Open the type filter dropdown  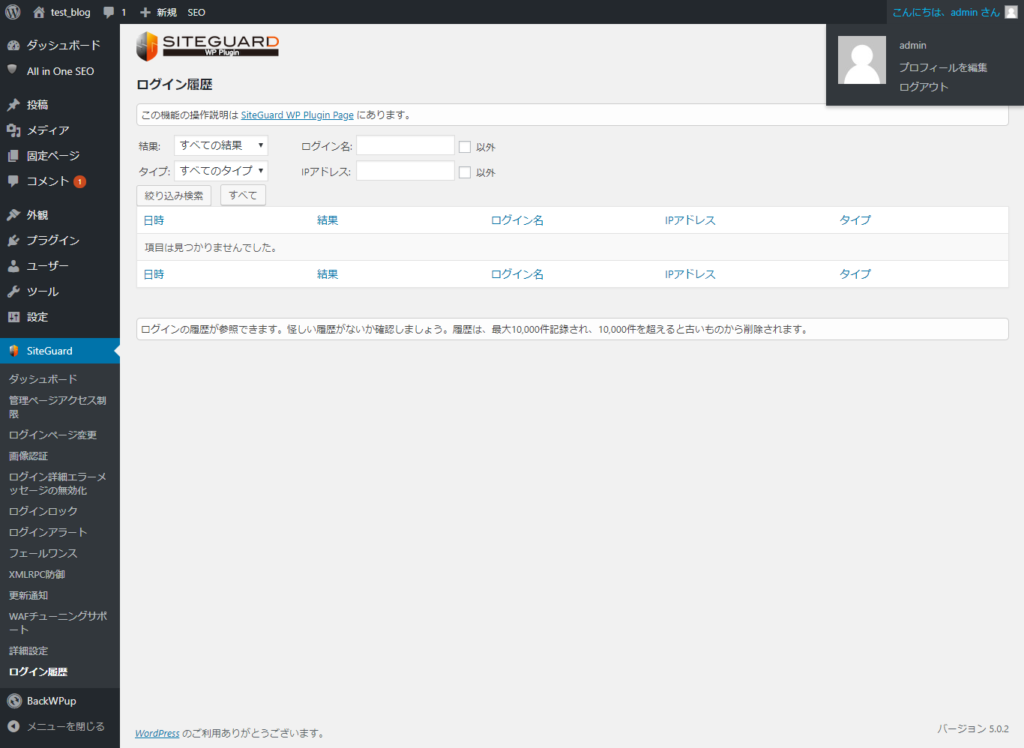pos(221,171)
